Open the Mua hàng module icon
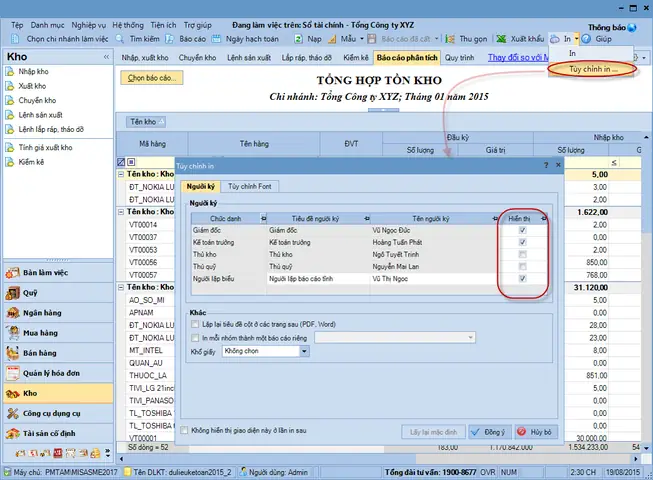This screenshot has width=653, height=480. point(12,333)
